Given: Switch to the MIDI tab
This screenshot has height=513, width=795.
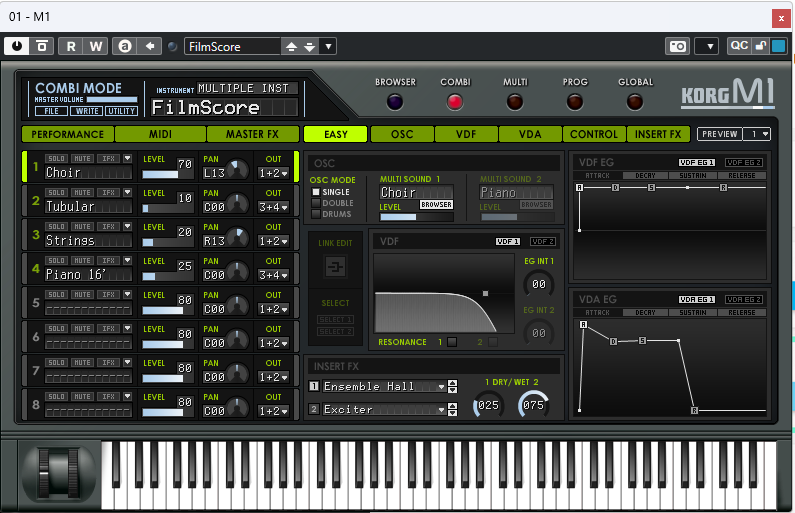Looking at the screenshot, I should (x=160, y=134).
